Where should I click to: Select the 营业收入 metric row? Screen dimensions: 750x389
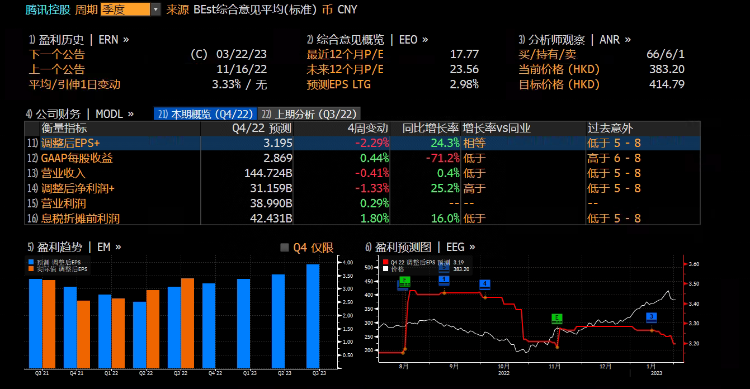pos(362,173)
